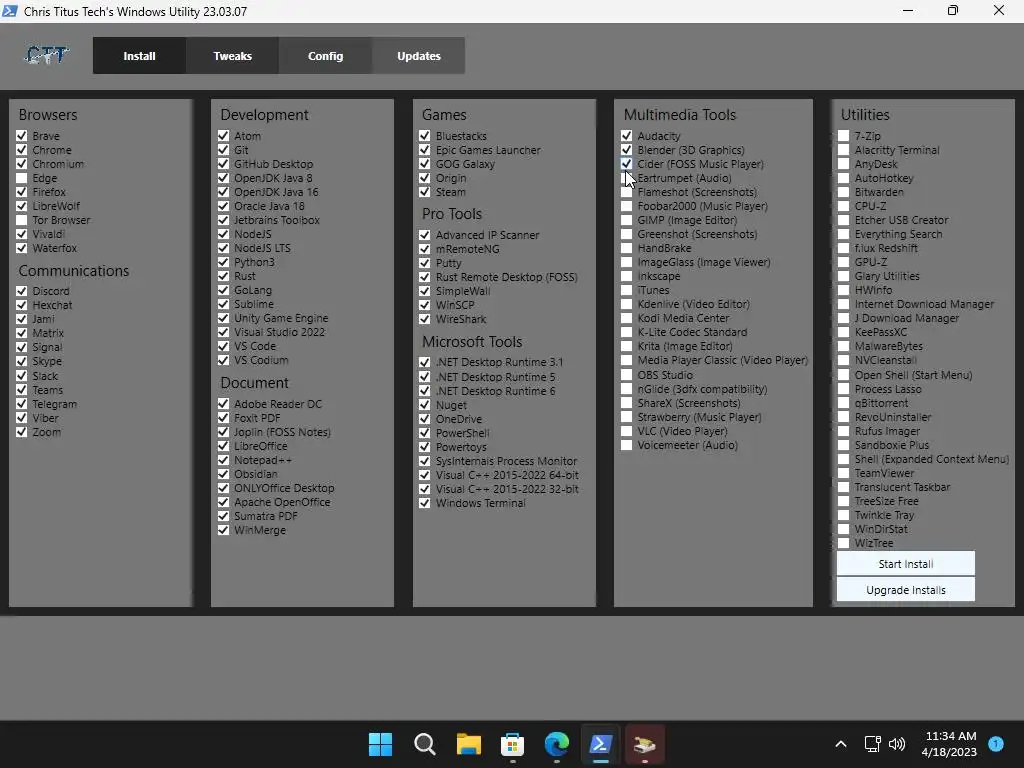Image resolution: width=1024 pixels, height=768 pixels.
Task: Toggle the Notepad++ checkbox
Action: tap(223, 460)
